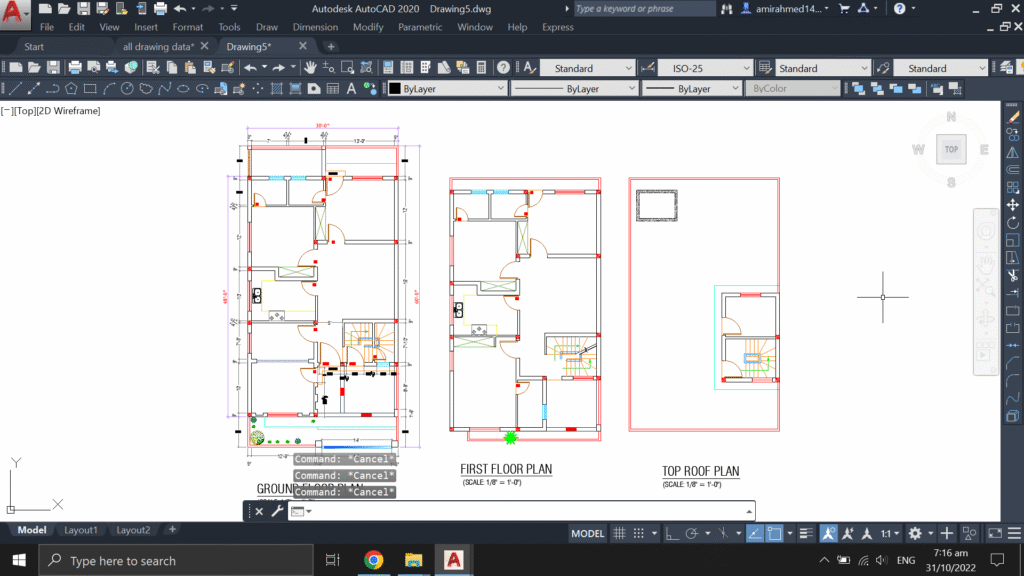Open the Help question mark icon
This screenshot has width=1024, height=576.
tap(503, 67)
